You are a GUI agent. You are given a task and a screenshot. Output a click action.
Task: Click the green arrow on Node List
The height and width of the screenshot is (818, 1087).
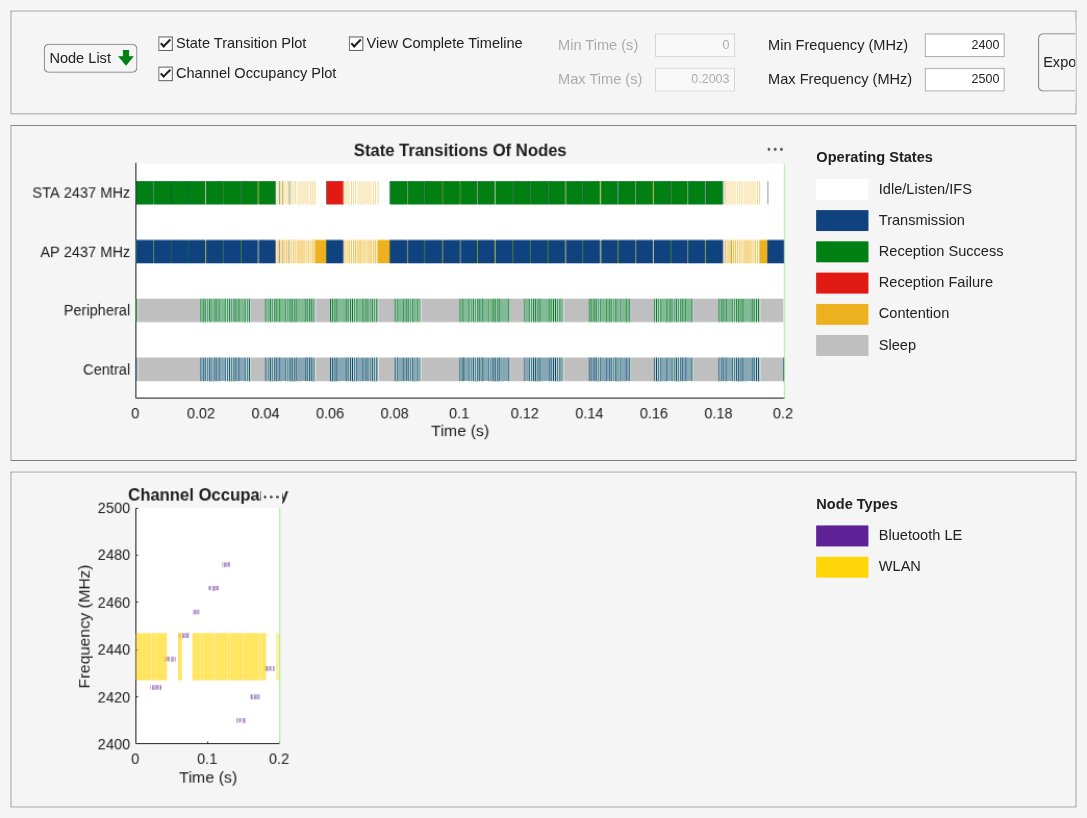(125, 58)
